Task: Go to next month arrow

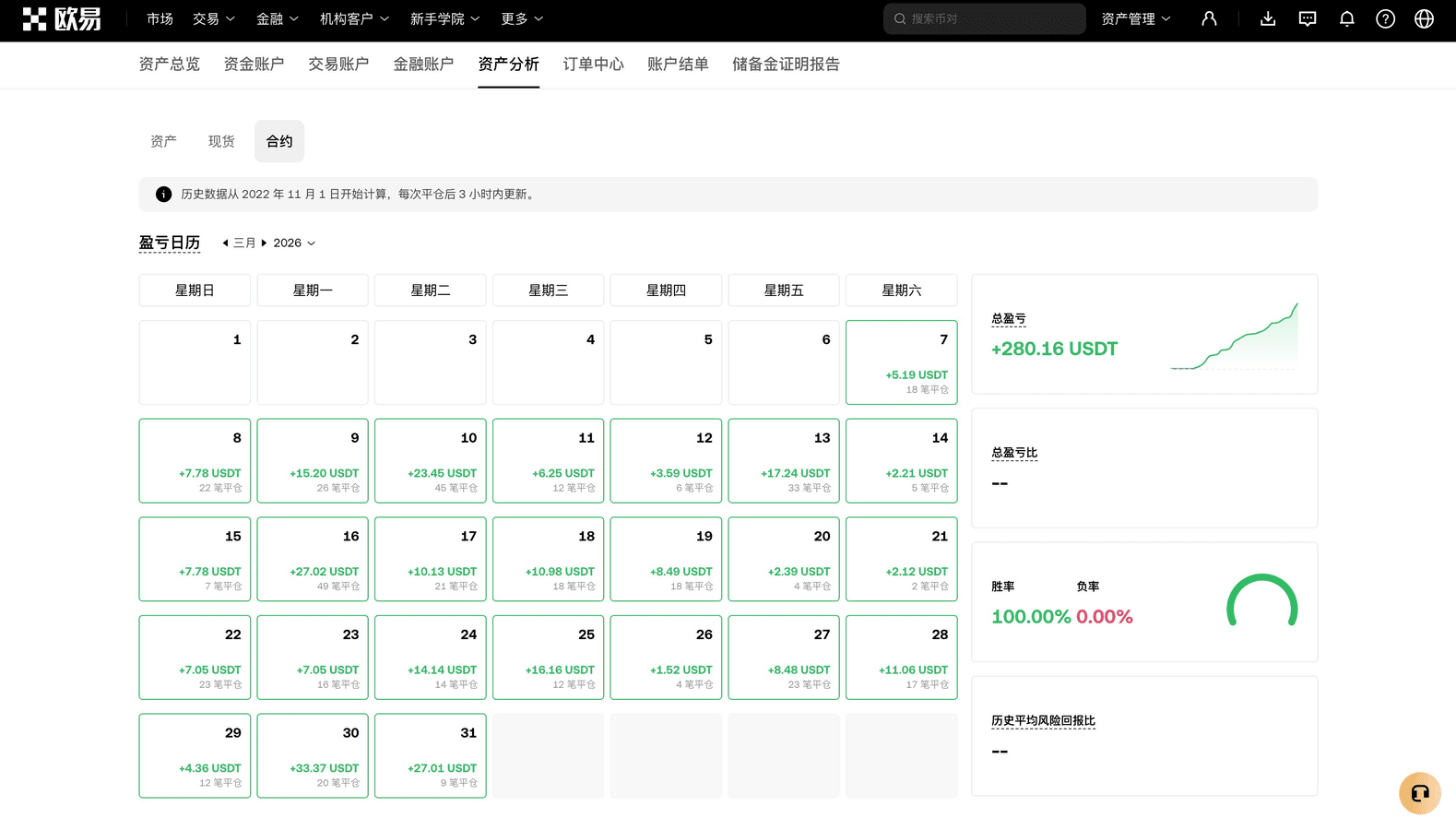Action: [x=264, y=243]
